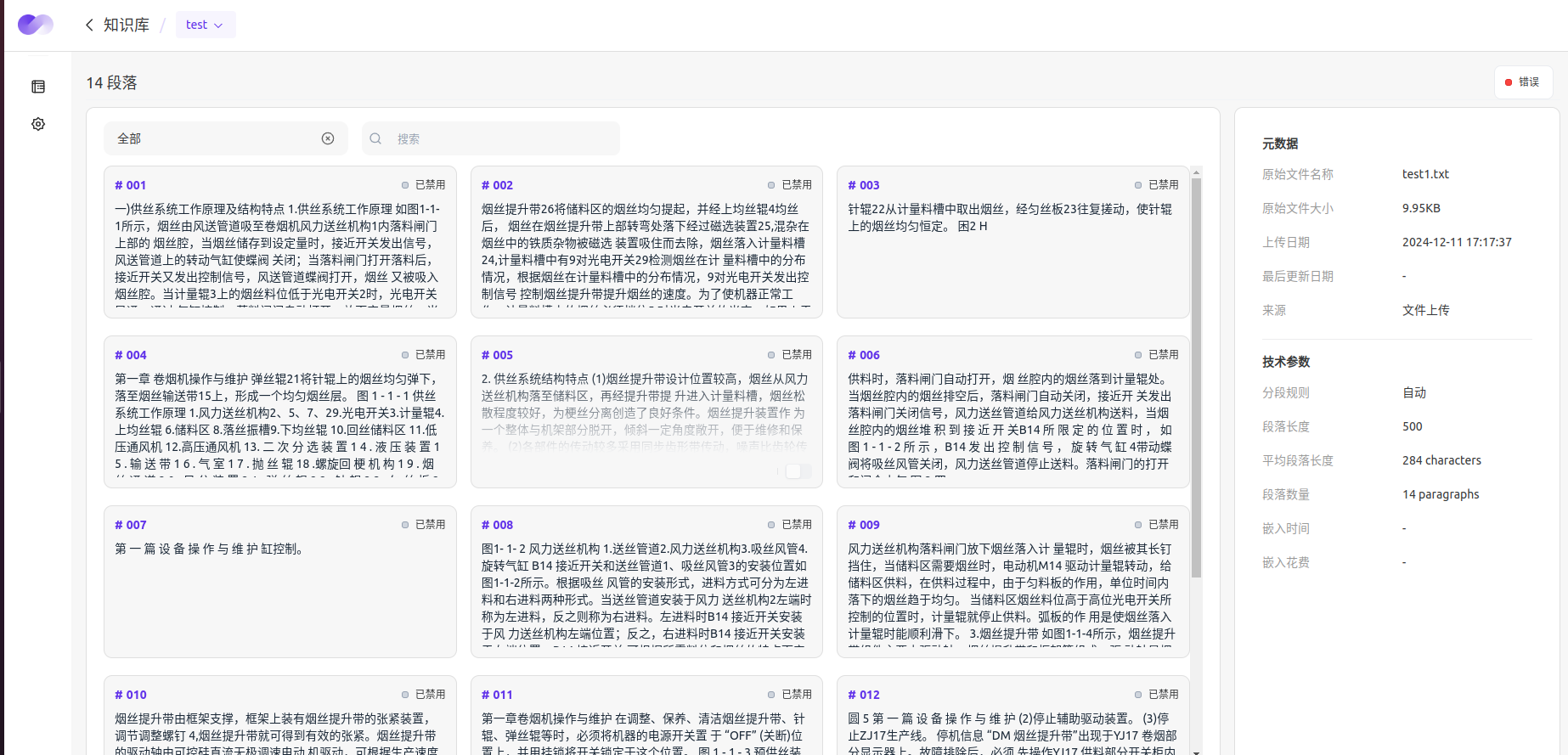The width and height of the screenshot is (1568, 755).
Task: Toggle the enable switch on segment 005
Action: pos(797,471)
